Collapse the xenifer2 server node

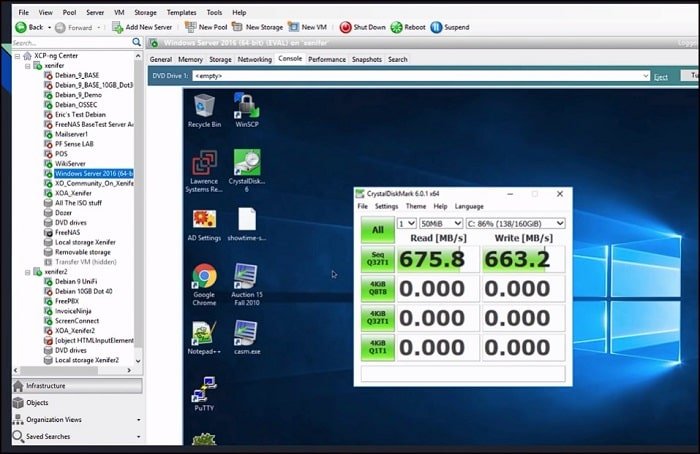(28, 272)
